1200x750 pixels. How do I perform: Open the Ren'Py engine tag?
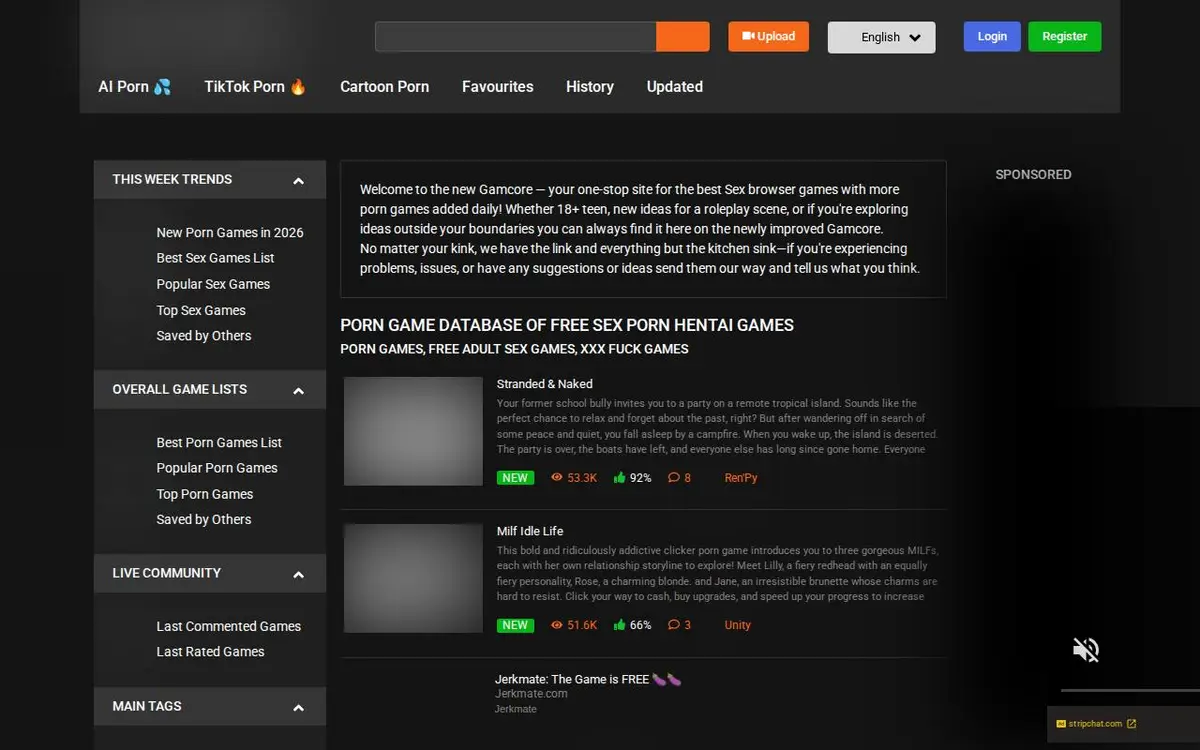tap(741, 478)
